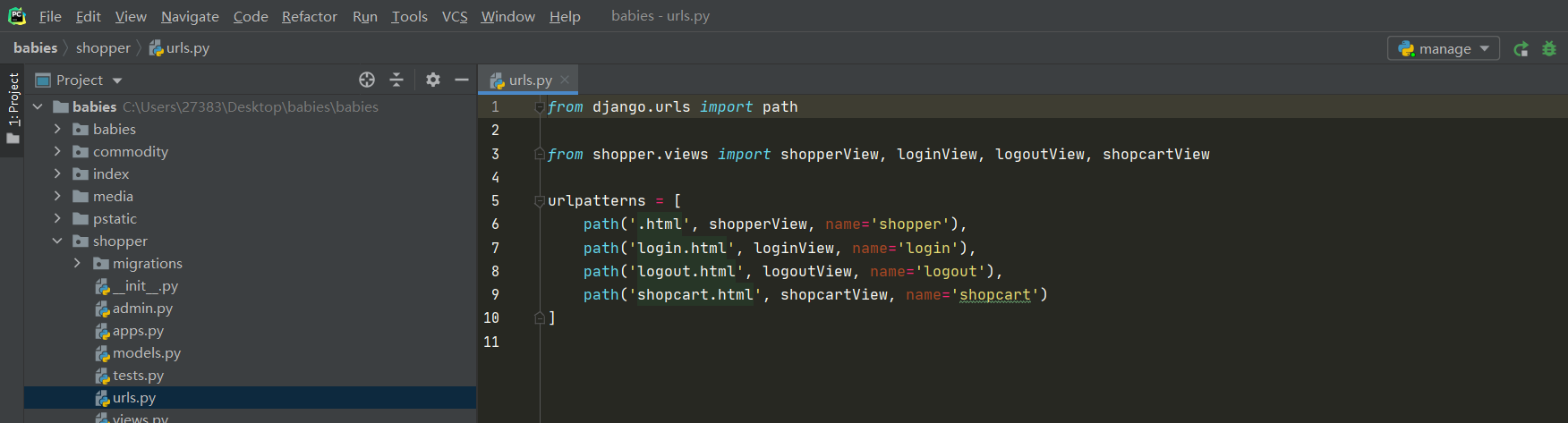
Task: Select the index folder in tree
Action: [x=111, y=173]
